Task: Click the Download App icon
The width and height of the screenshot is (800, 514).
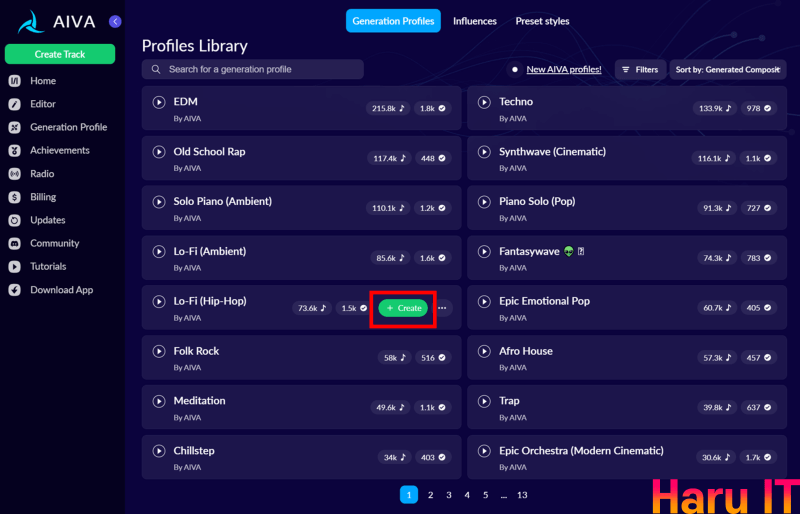Action: tap(15, 290)
